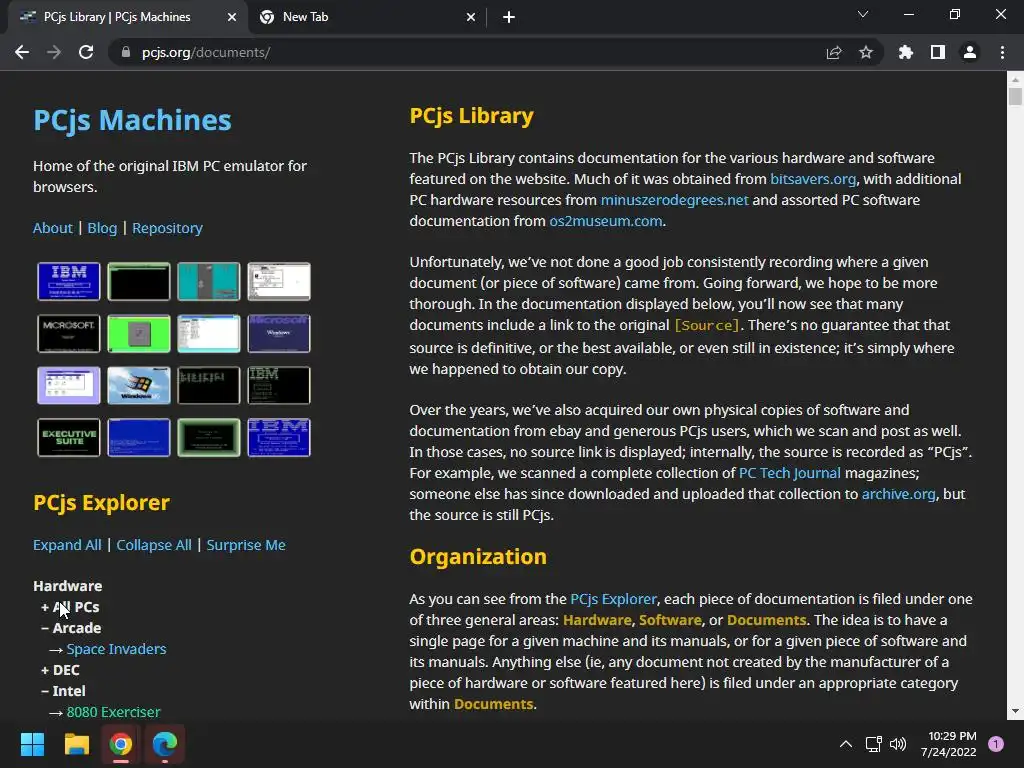The height and width of the screenshot is (768, 1024).
Task: Click the vertical scrollbar thumb
Action: tap(1015, 97)
